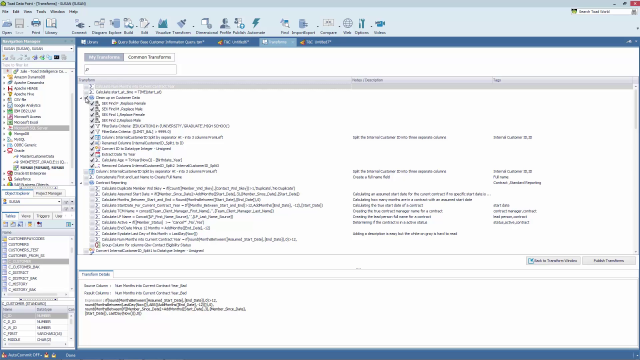Screen dimensions: 640x360
Task: Uncheck SEX Find F Replace Female step
Action: (x=92, y=104)
